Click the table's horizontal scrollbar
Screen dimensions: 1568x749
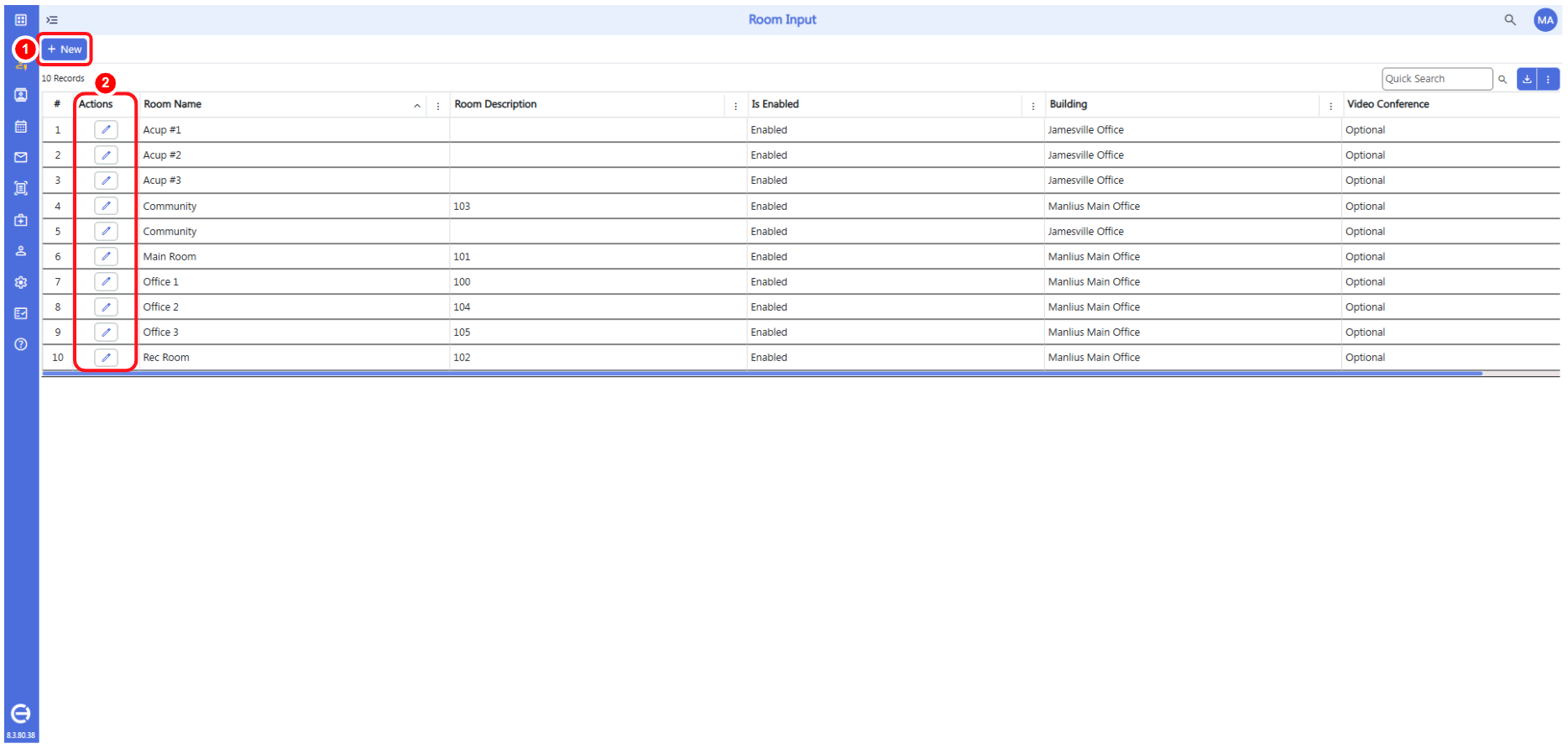[x=762, y=373]
